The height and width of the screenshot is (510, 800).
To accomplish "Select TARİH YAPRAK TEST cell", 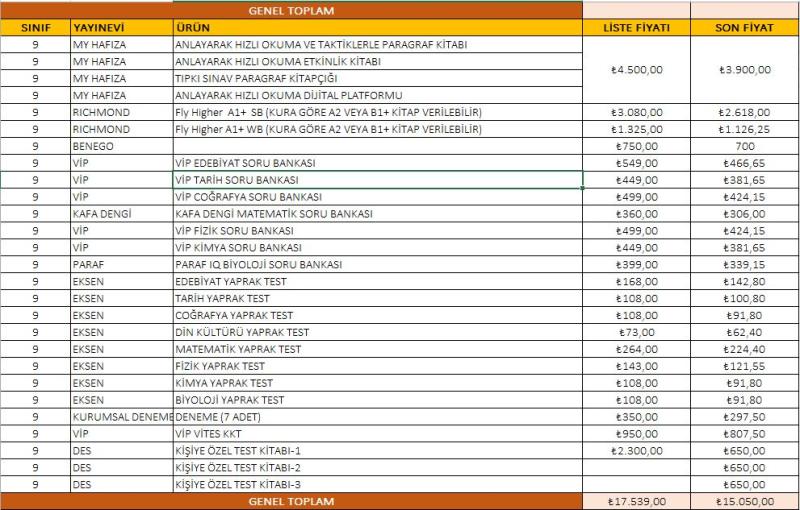I will [378, 298].
